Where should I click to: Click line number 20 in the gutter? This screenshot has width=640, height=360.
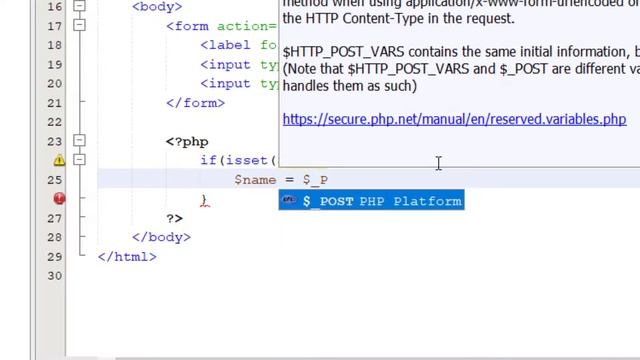(55, 83)
